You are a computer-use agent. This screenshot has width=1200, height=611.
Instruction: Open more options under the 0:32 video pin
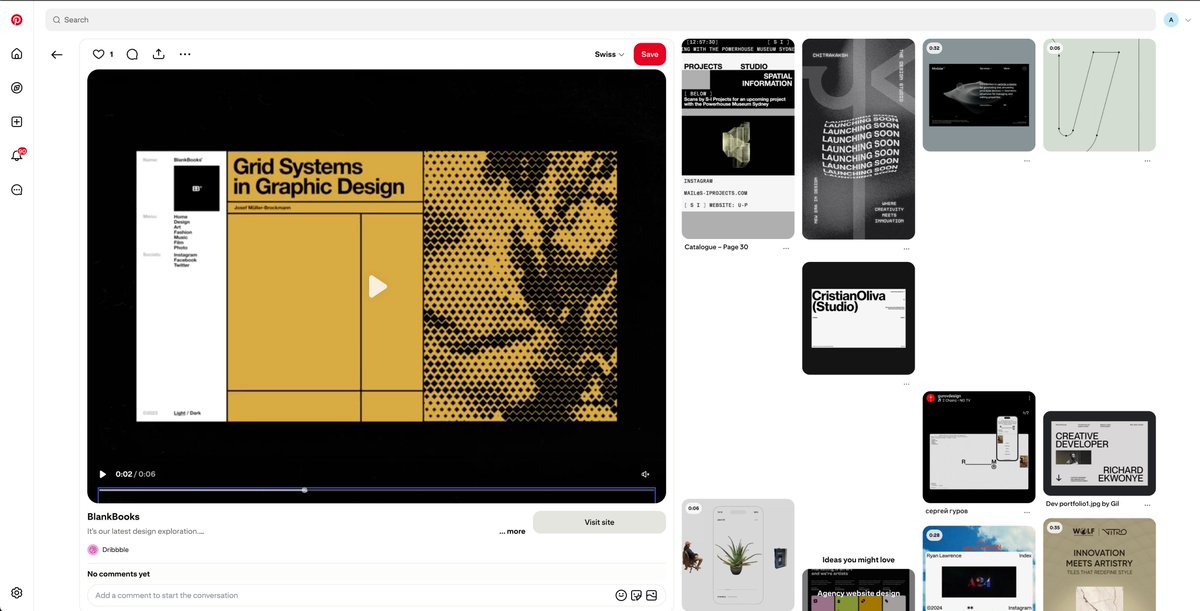point(1027,160)
